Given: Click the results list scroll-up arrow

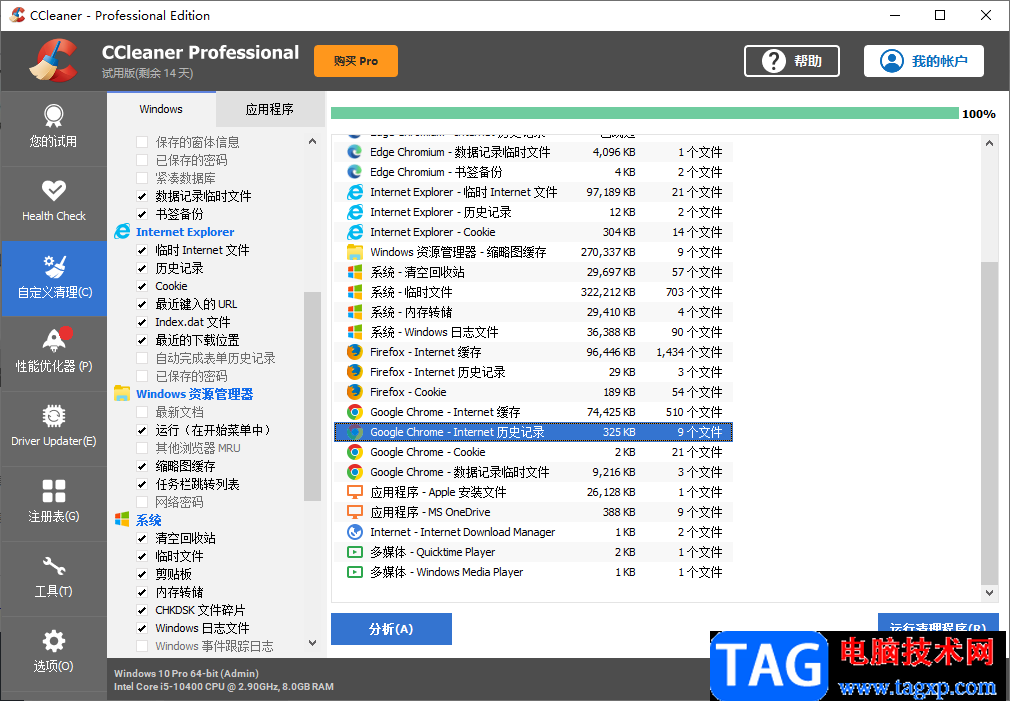Looking at the screenshot, I should [x=989, y=143].
